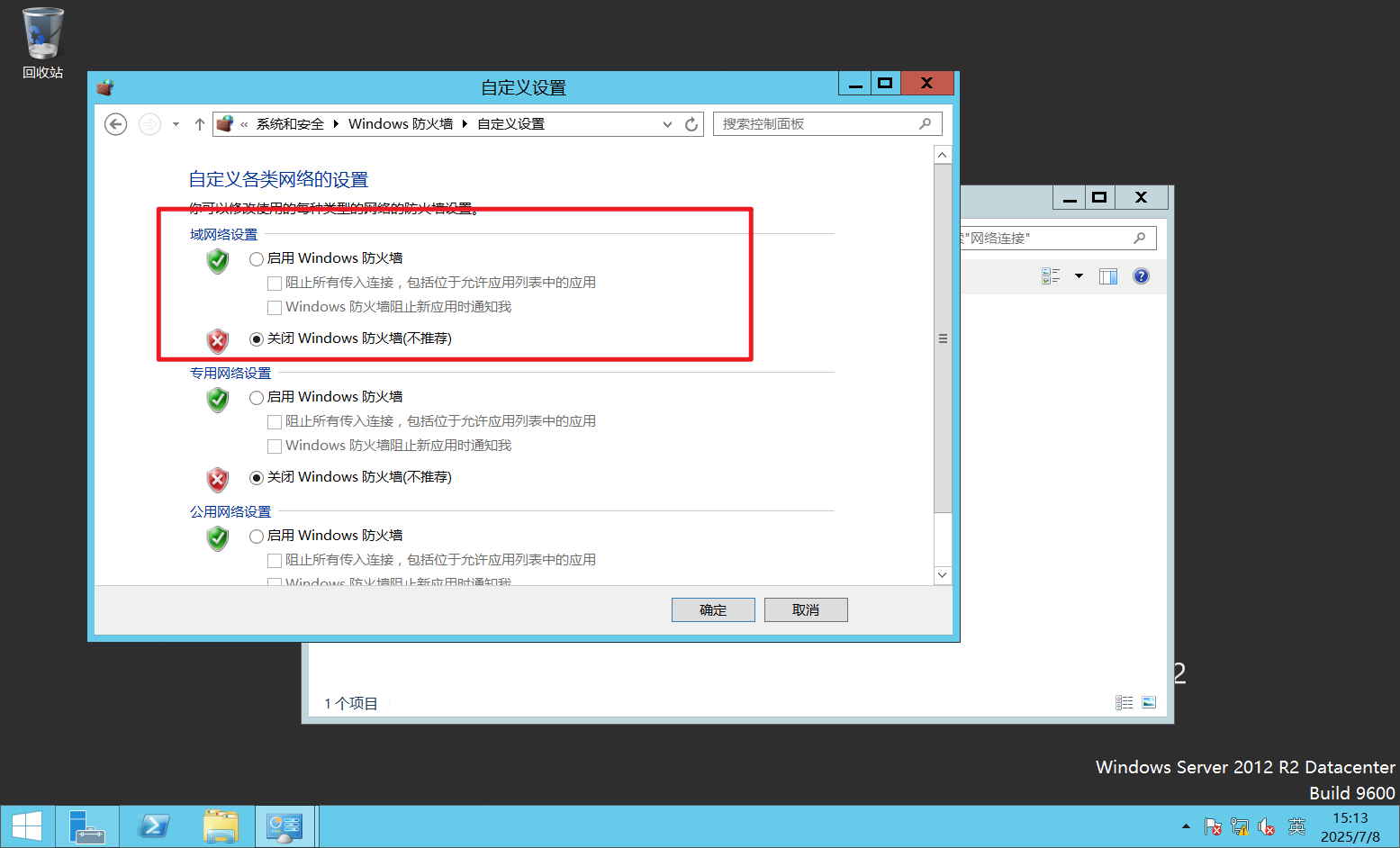Viewport: 1400px width, 848px height.
Task: Expand view options dropdown in network window
Action: 1079,276
